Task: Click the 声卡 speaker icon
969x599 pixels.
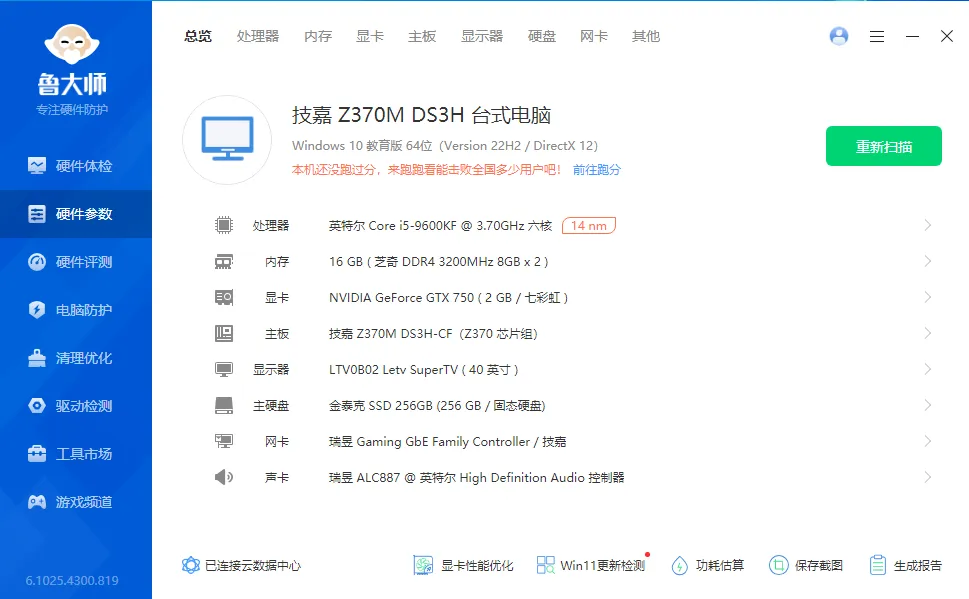Action: (x=224, y=477)
